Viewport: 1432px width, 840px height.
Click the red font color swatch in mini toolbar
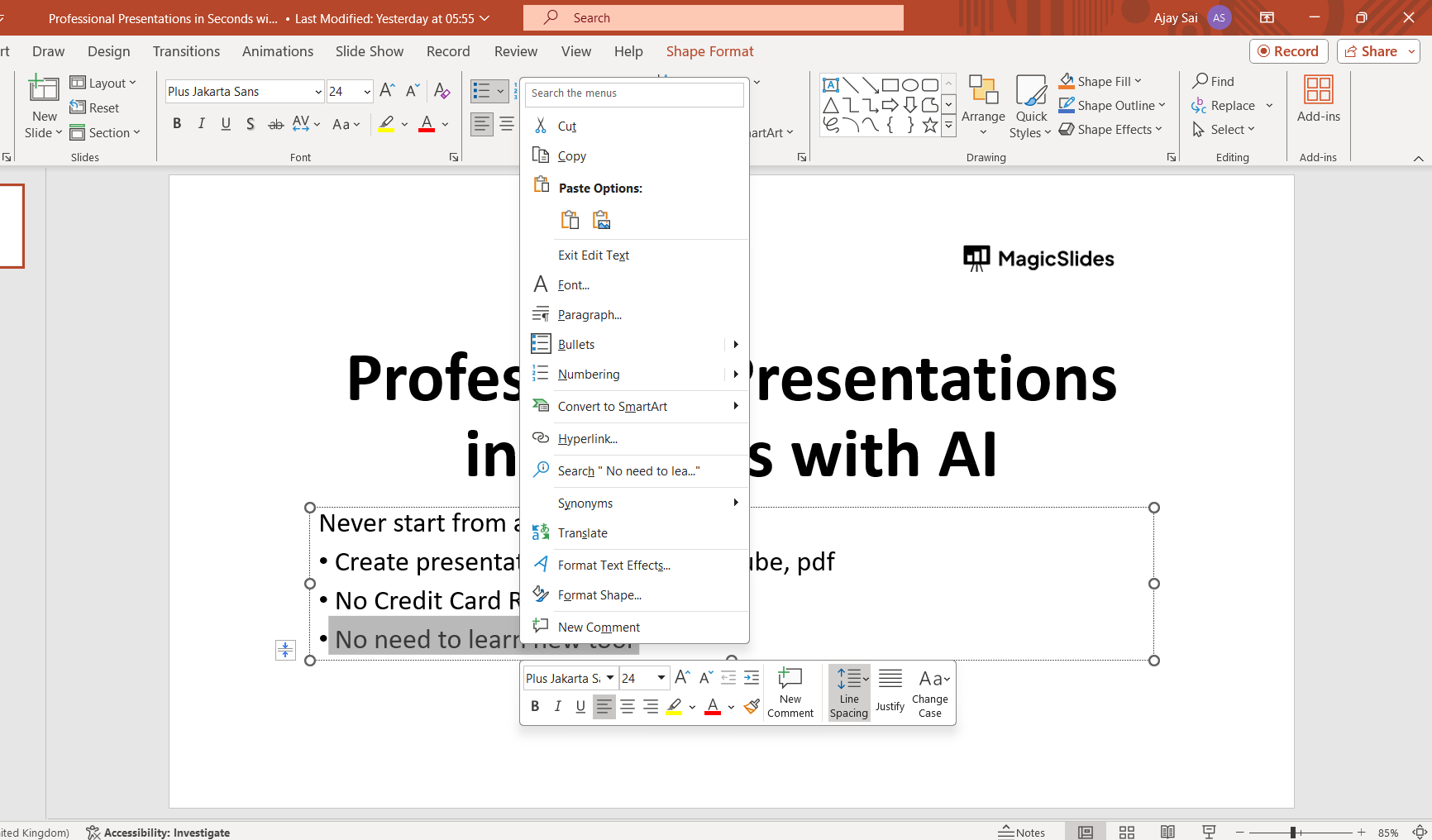point(713,706)
